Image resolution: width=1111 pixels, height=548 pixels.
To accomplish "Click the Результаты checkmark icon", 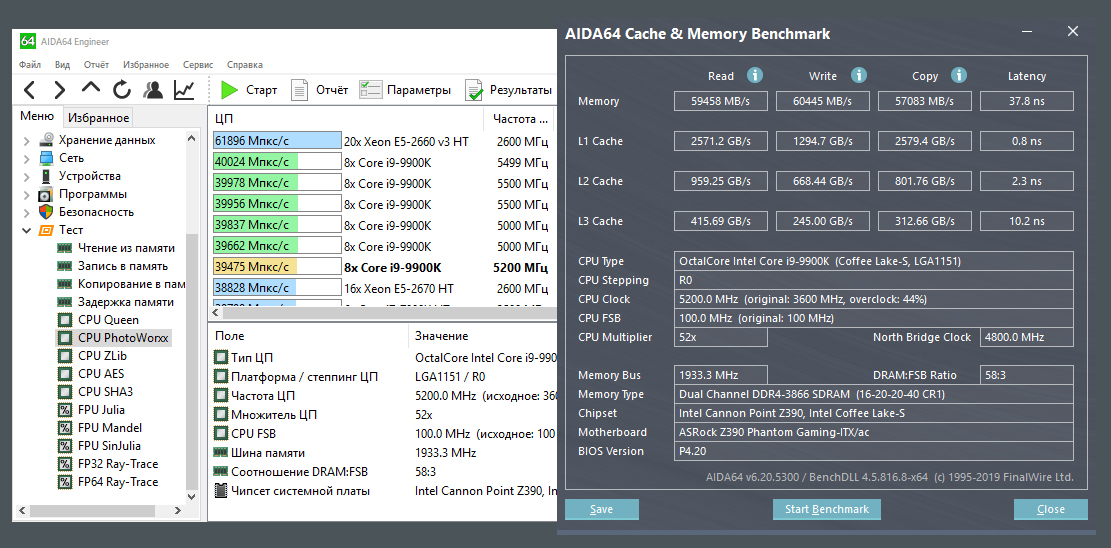I will pos(474,90).
